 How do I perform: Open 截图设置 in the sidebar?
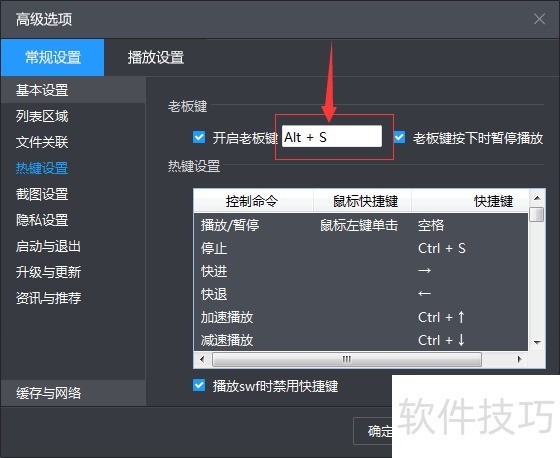42,194
